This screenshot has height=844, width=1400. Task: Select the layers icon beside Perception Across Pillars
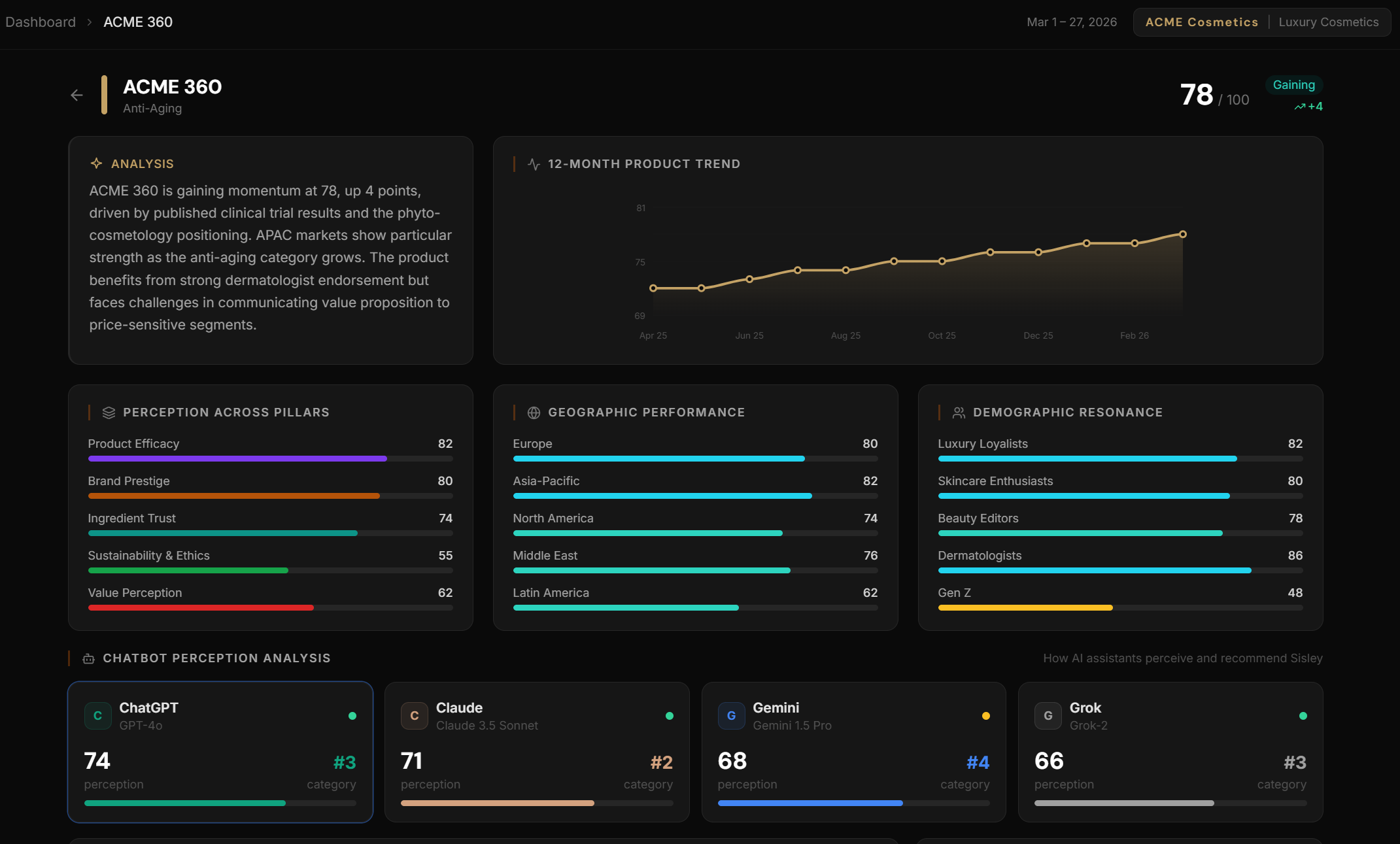(x=108, y=412)
